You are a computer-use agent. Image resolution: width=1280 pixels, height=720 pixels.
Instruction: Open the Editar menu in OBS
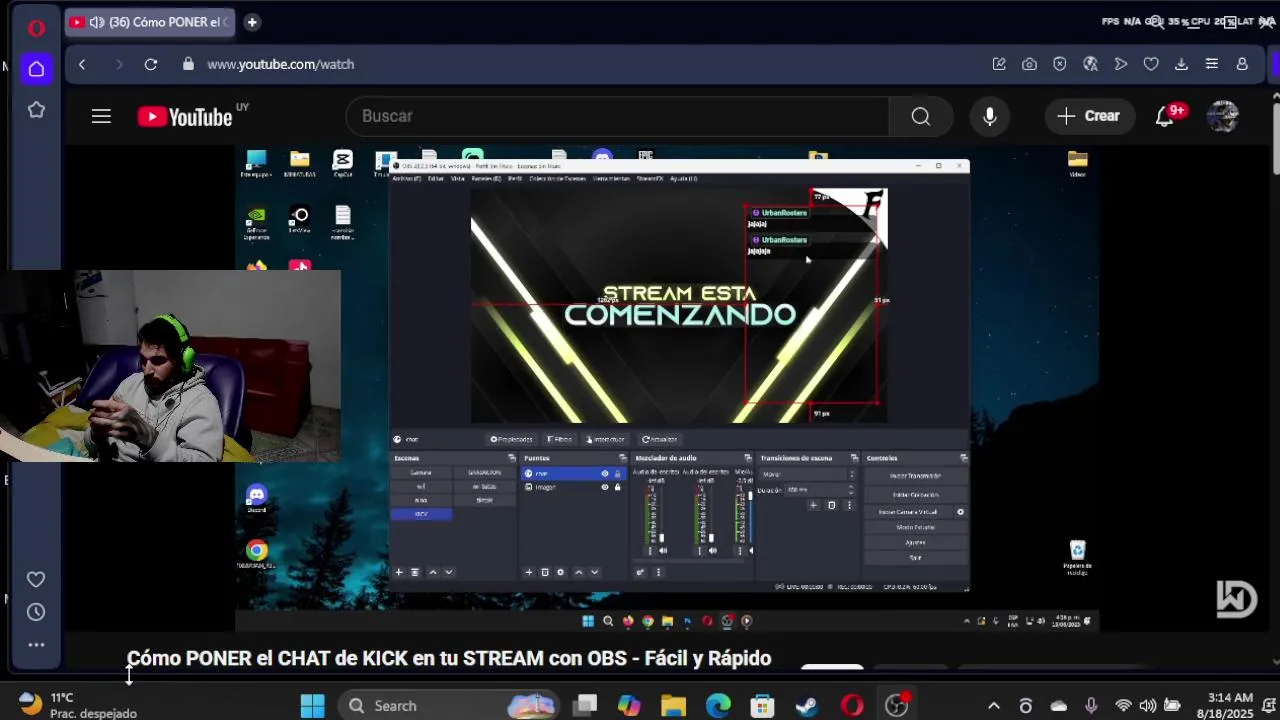(x=436, y=179)
